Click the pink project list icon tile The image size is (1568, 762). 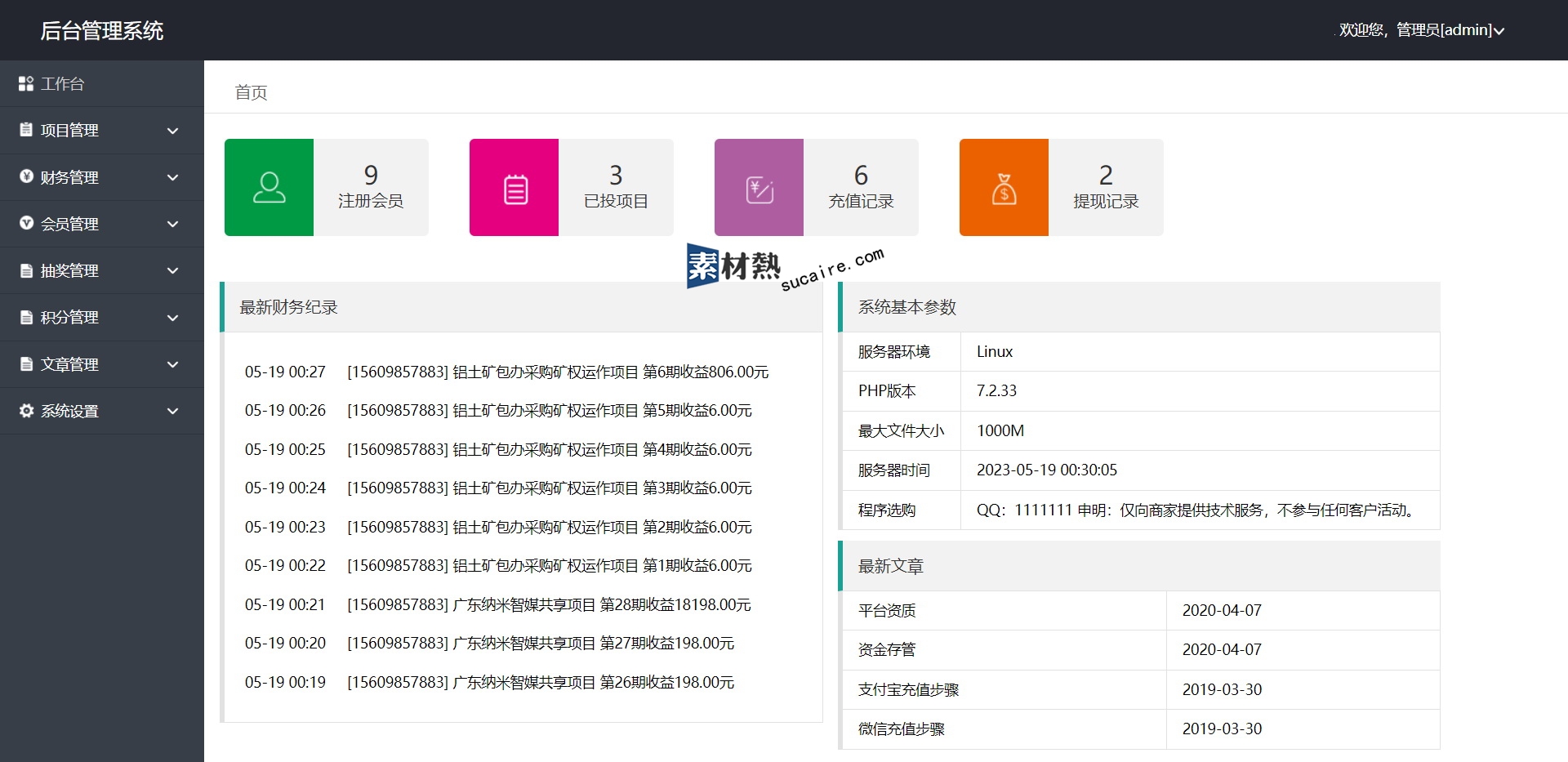pyautogui.click(x=514, y=187)
